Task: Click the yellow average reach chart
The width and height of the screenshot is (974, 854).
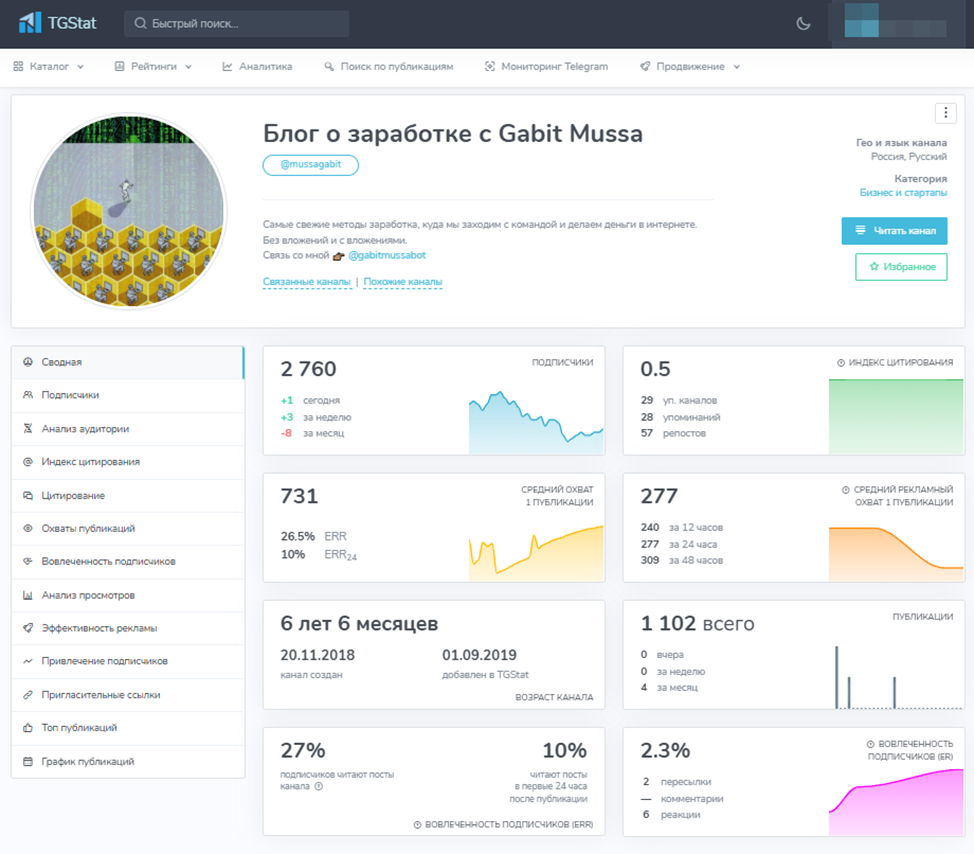Action: click(x=536, y=553)
